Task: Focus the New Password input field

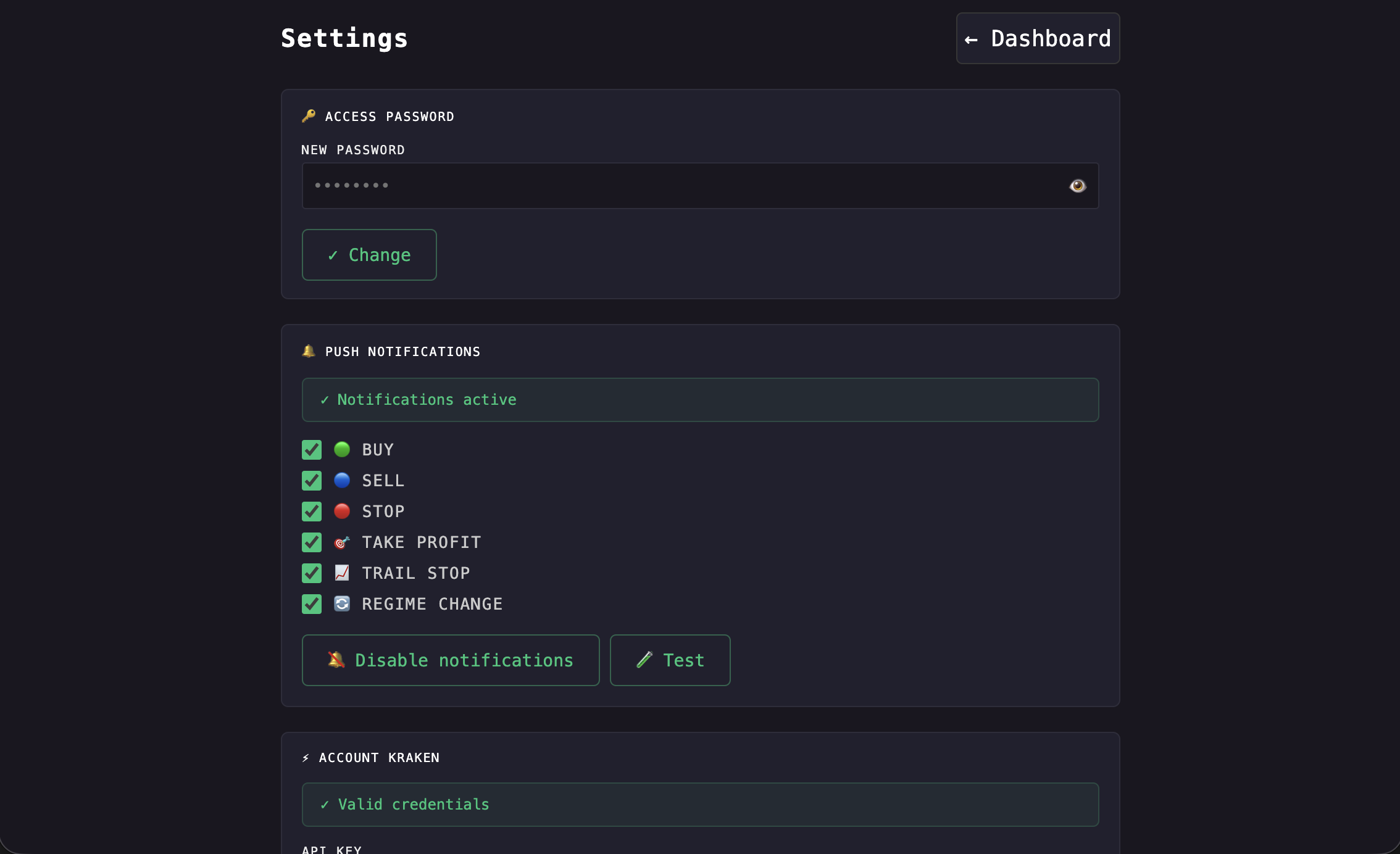Action: coord(679,186)
